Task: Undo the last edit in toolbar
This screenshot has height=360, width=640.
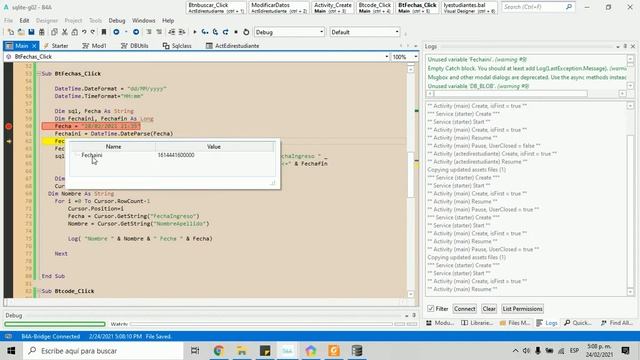Action: (x=84, y=32)
